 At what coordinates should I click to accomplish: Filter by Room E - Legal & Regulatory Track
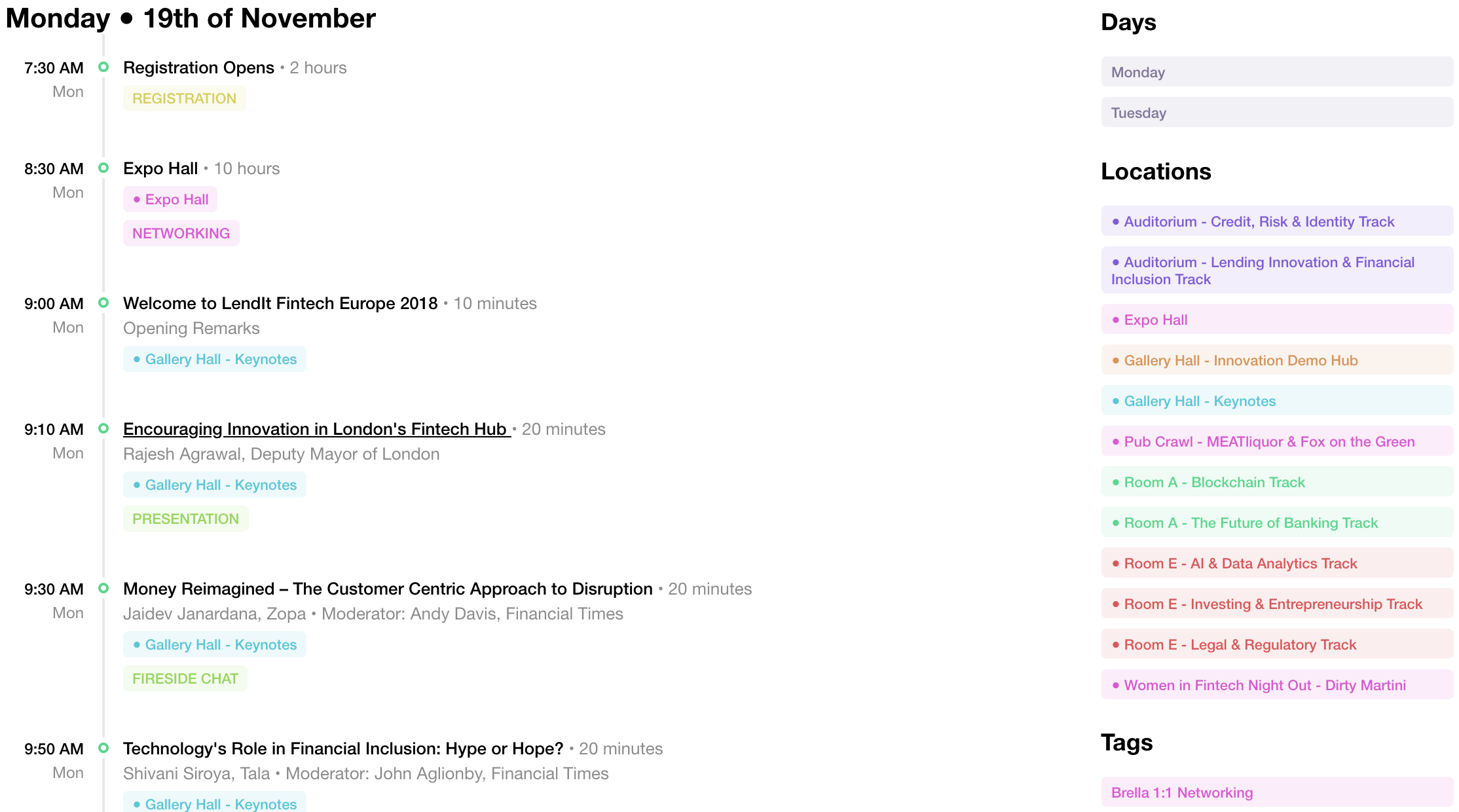point(1277,644)
